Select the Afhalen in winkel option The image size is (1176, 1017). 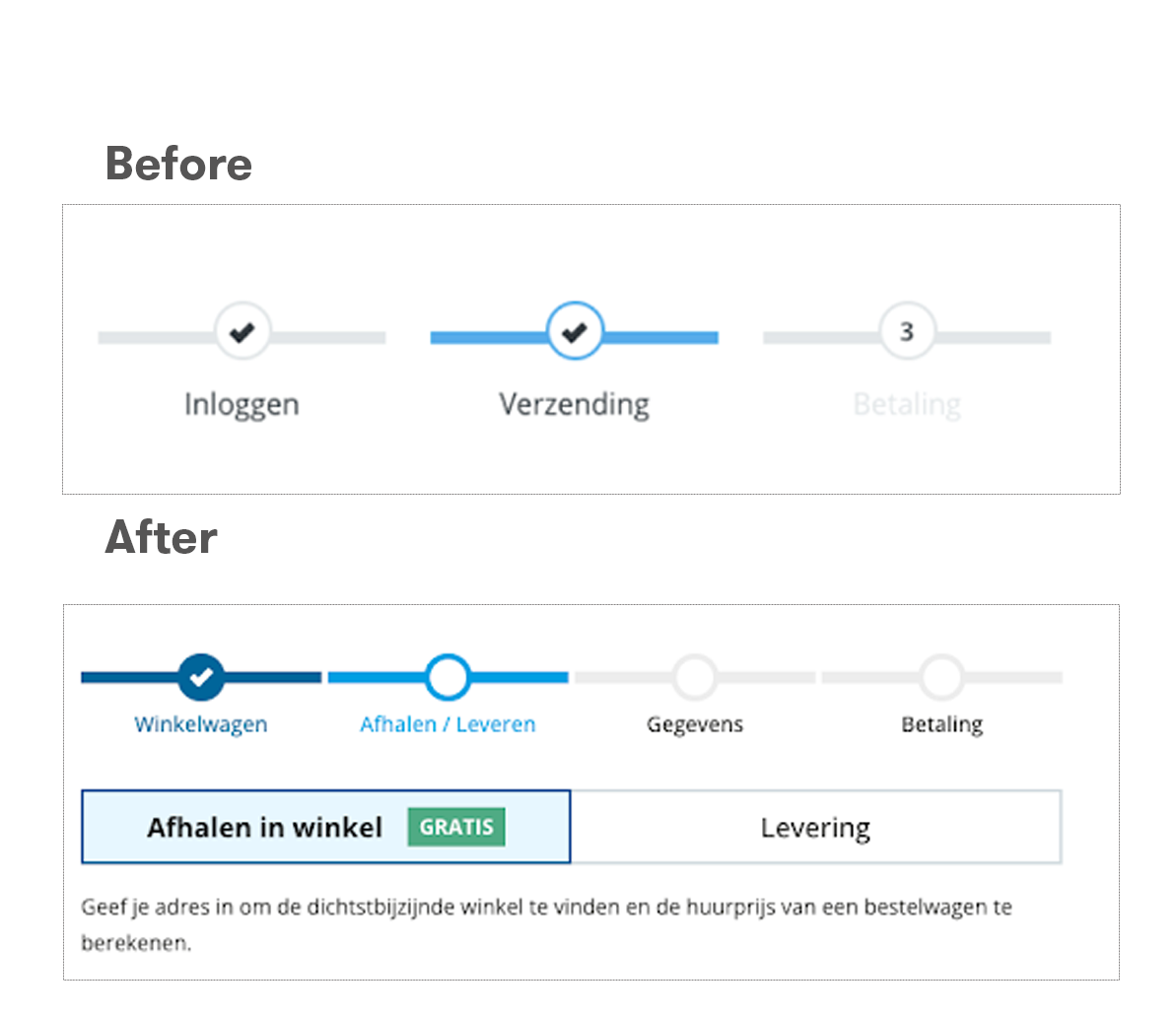[x=326, y=827]
